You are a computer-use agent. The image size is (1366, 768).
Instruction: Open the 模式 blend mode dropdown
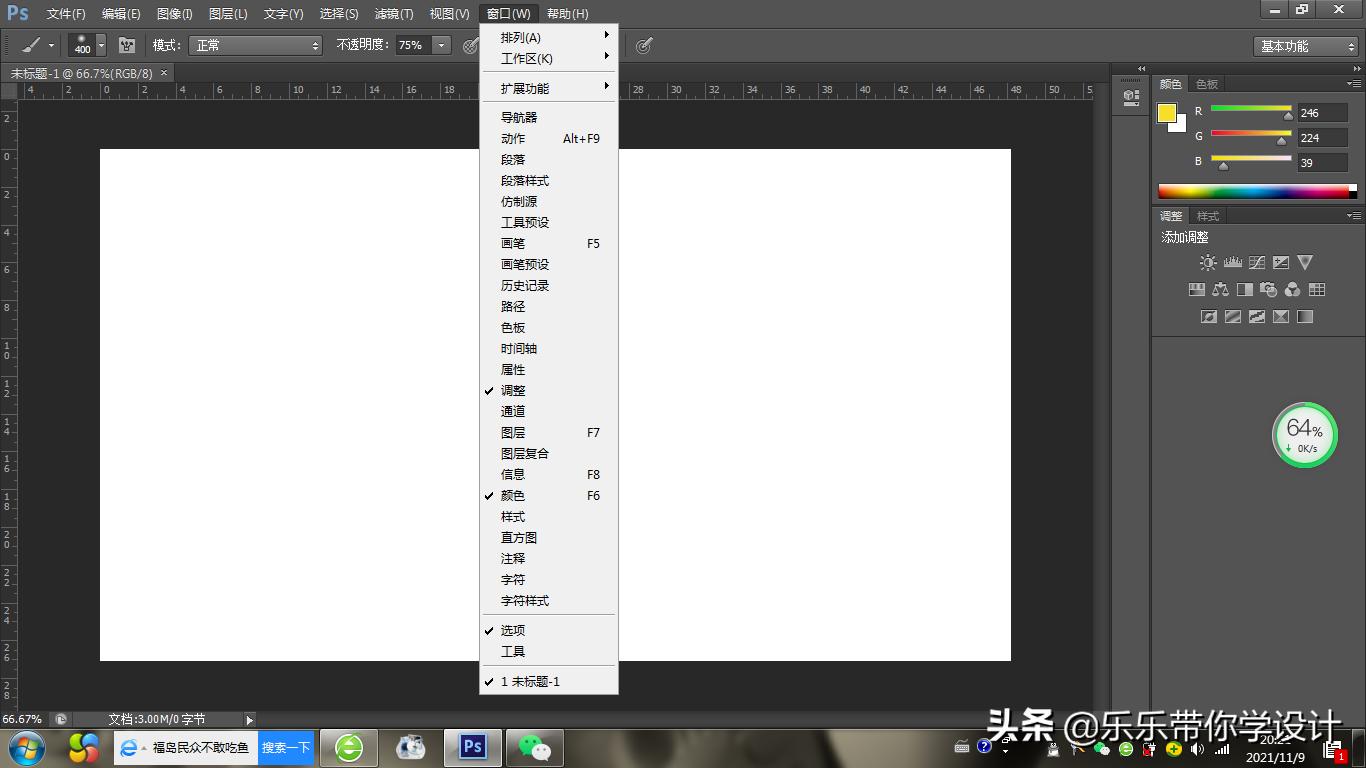tap(257, 46)
